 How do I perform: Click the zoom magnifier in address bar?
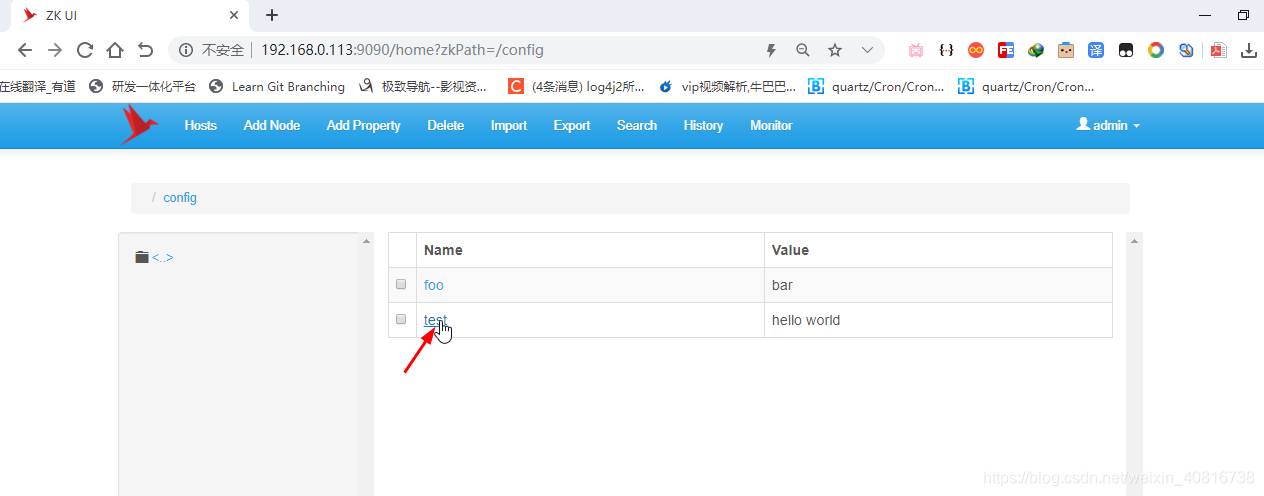[802, 50]
